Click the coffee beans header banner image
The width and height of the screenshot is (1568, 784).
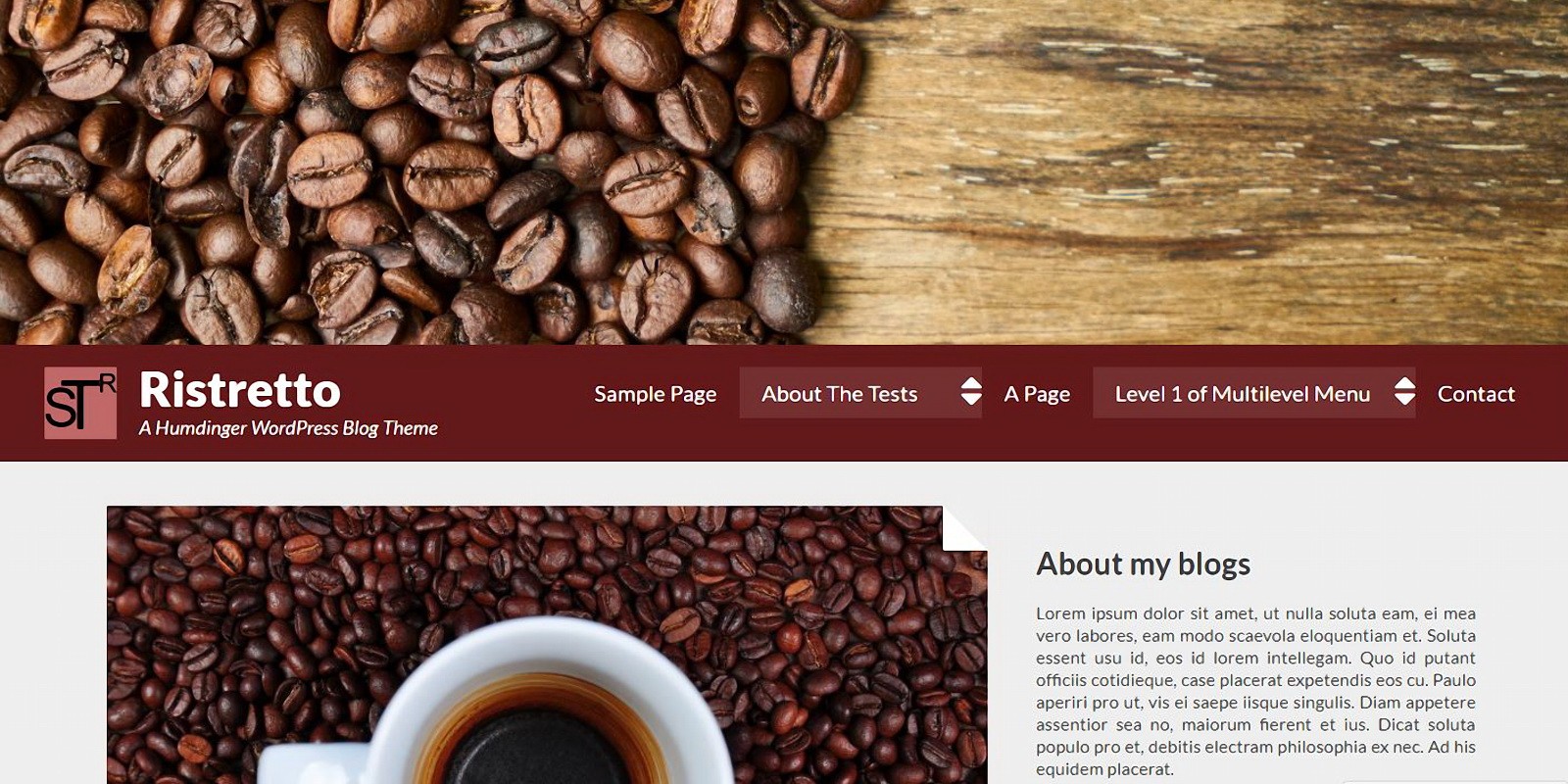(784, 171)
